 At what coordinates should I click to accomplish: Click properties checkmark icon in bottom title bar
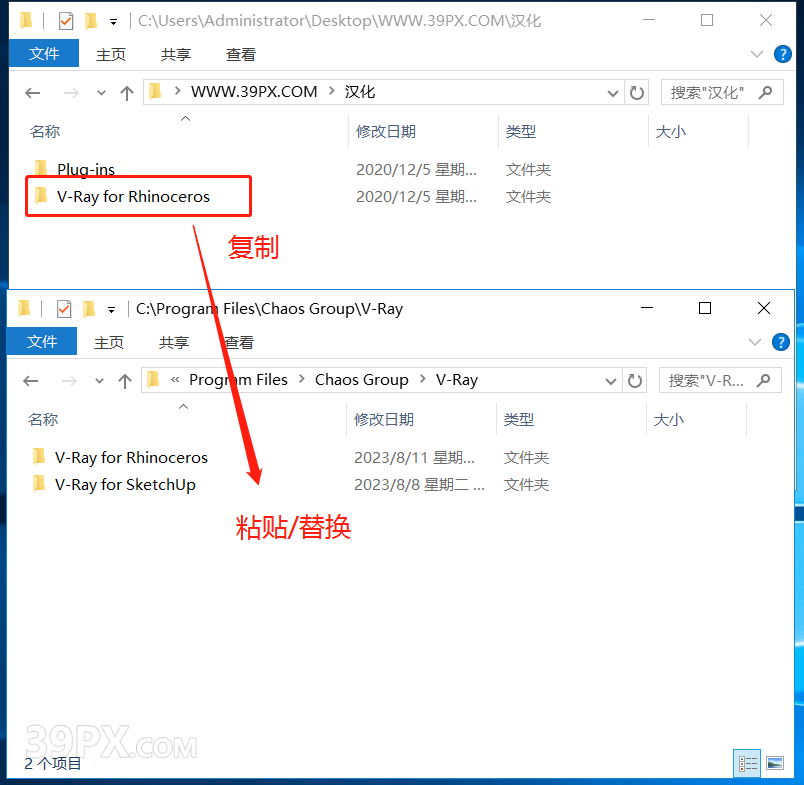point(65,308)
